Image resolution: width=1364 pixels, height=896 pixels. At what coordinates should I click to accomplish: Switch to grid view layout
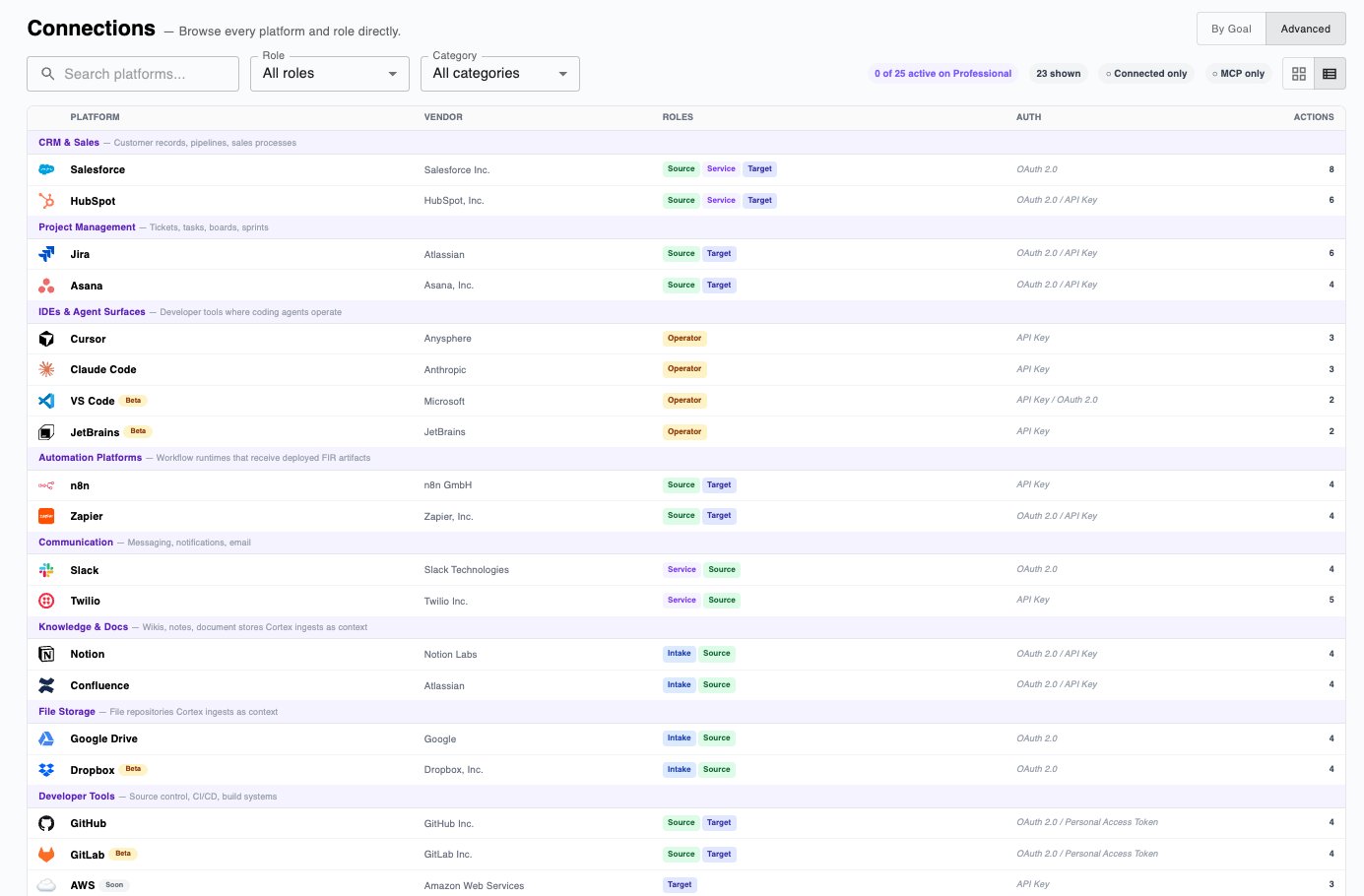pyautogui.click(x=1298, y=73)
